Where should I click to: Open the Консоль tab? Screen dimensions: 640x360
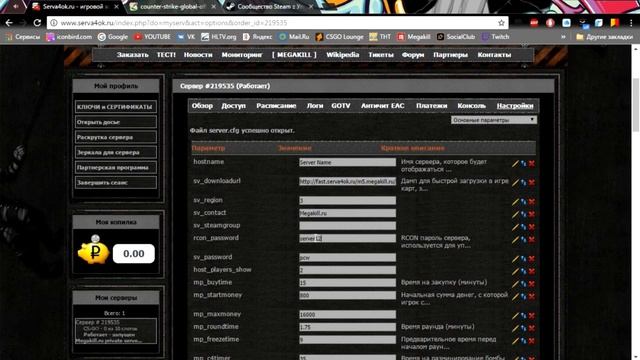click(471, 106)
